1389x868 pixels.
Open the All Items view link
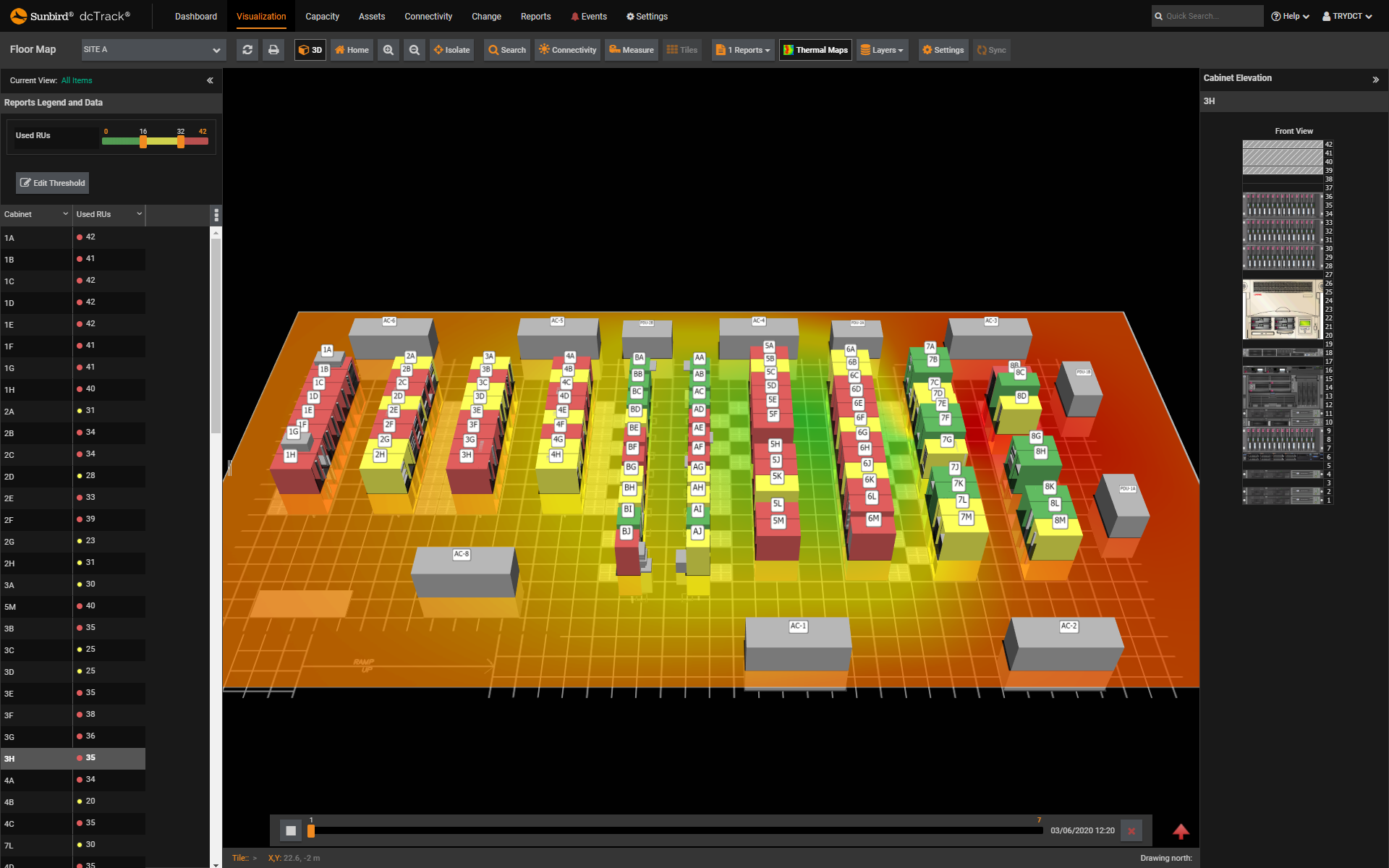[x=77, y=80]
